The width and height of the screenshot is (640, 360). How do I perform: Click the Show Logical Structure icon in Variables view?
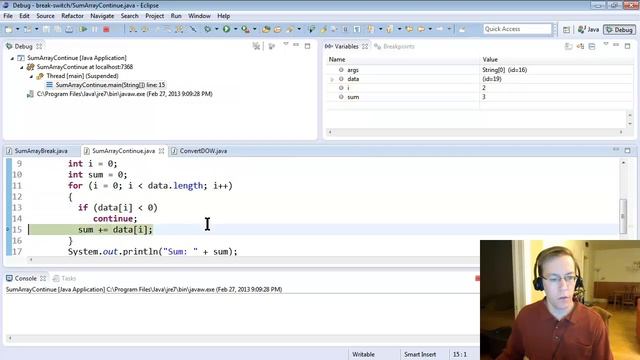(580, 46)
